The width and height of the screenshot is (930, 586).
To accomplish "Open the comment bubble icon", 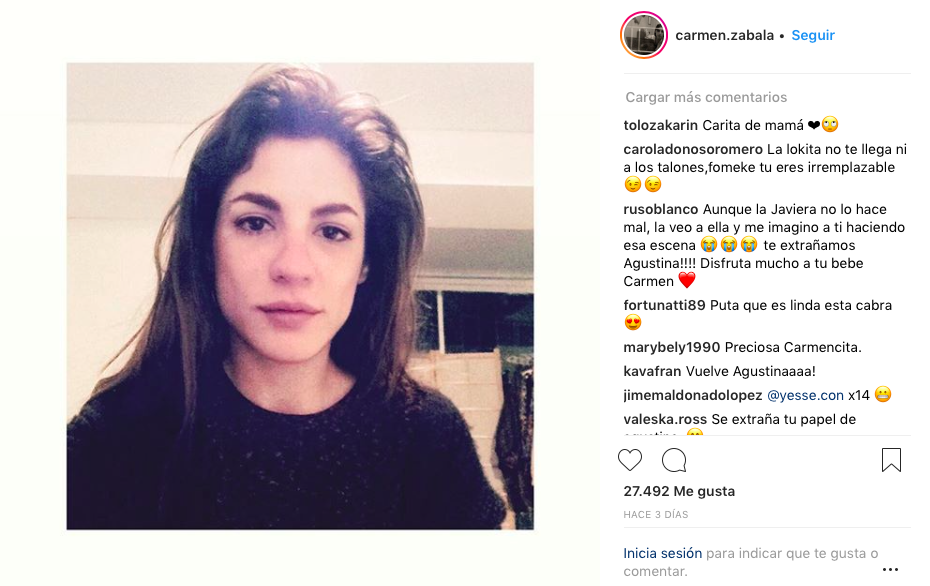I will 674,460.
